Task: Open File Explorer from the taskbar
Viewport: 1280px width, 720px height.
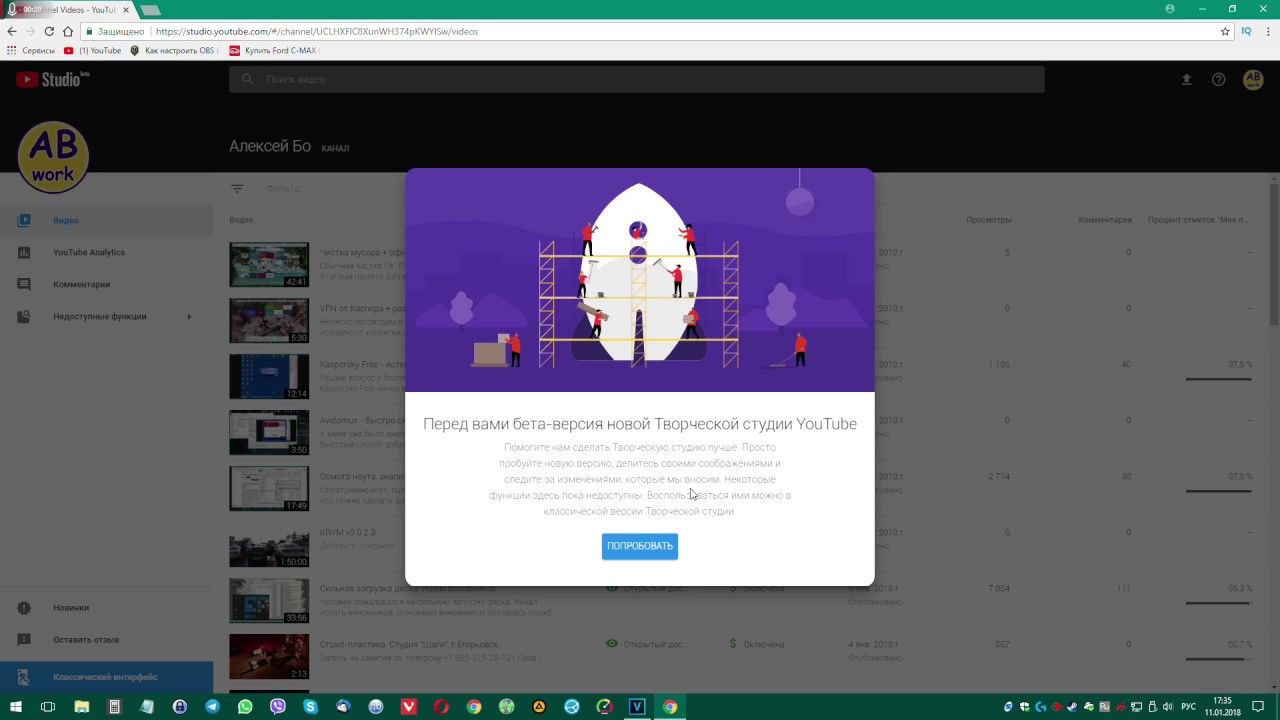Action: [81, 707]
